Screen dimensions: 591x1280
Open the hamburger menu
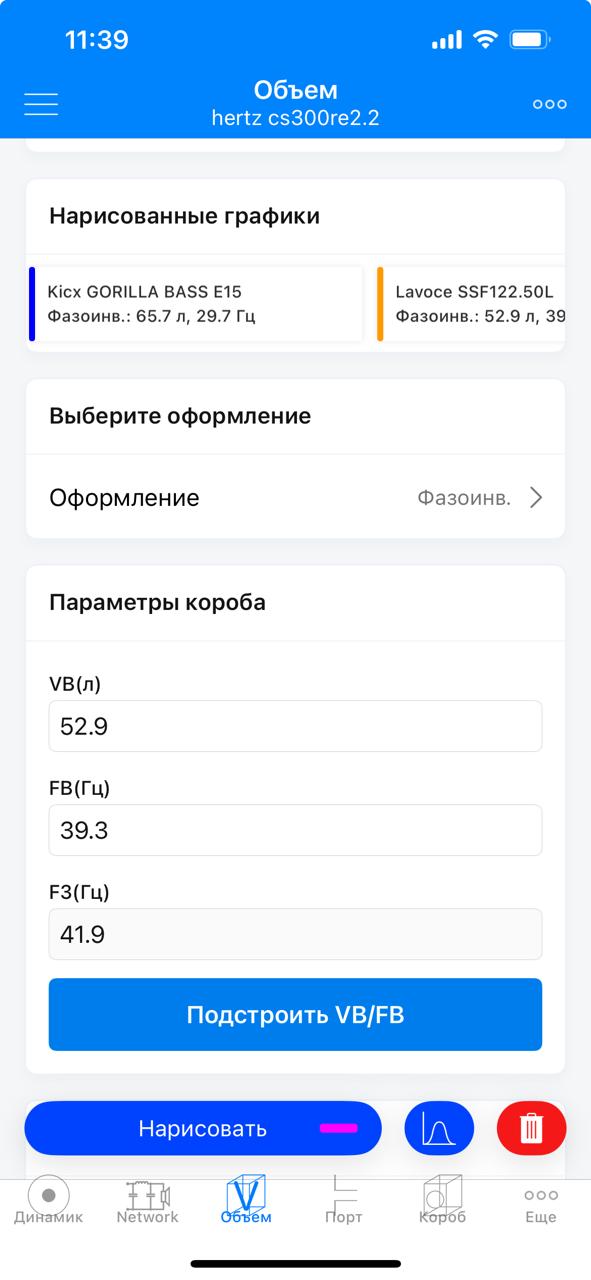click(x=41, y=104)
